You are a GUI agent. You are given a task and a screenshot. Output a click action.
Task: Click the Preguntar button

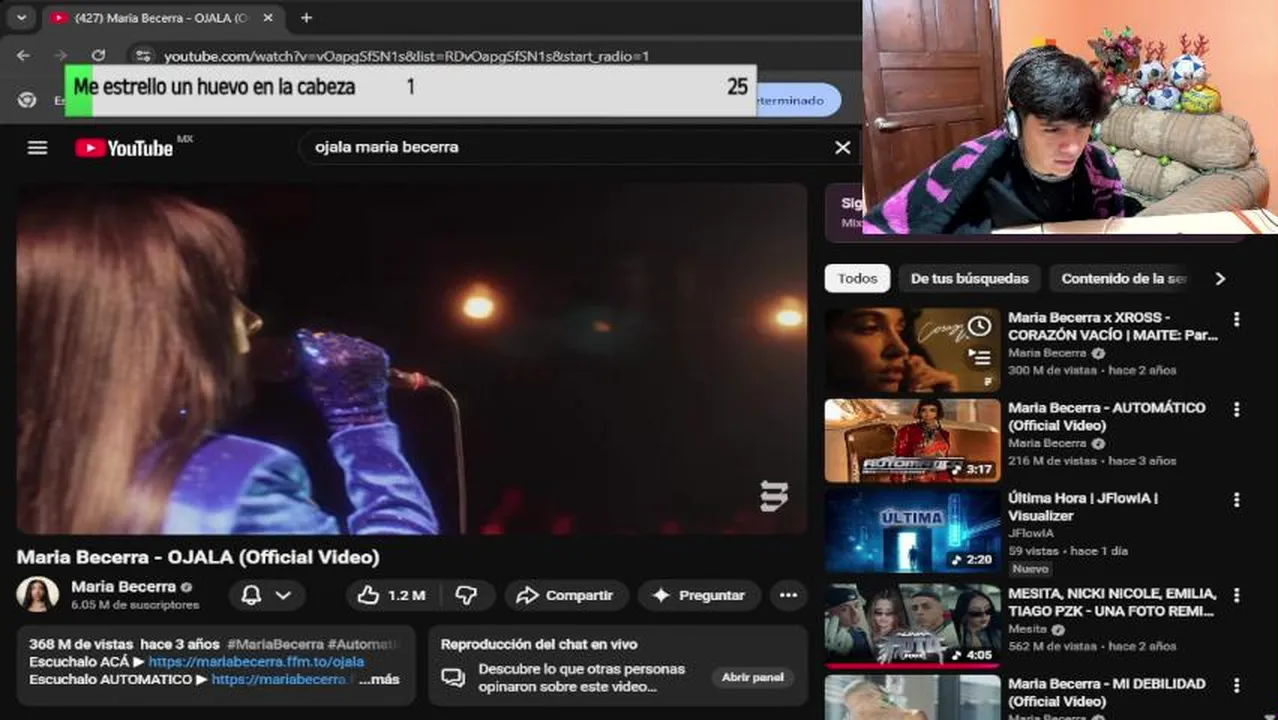[x=699, y=595]
